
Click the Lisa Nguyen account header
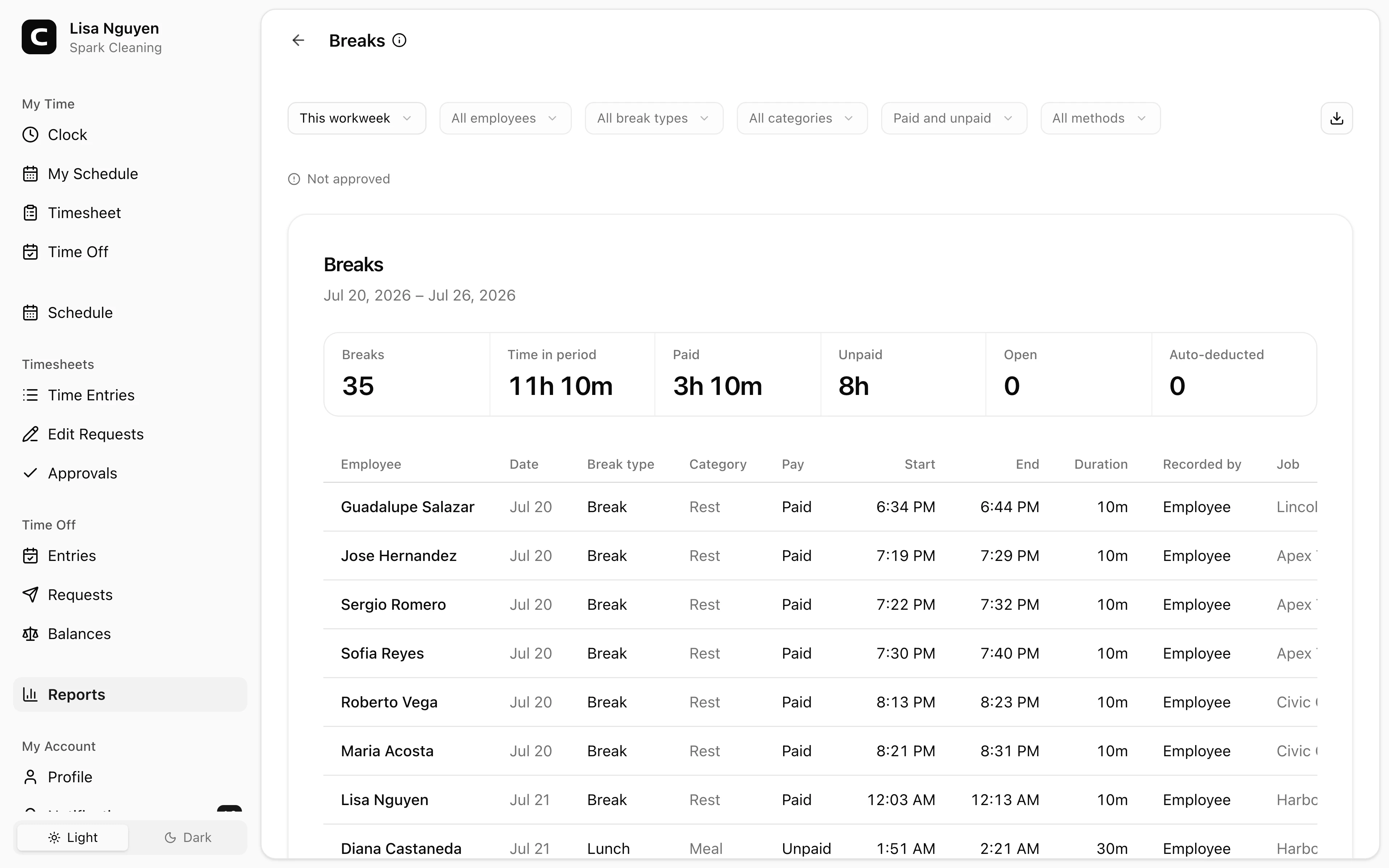pyautogui.click(x=92, y=37)
